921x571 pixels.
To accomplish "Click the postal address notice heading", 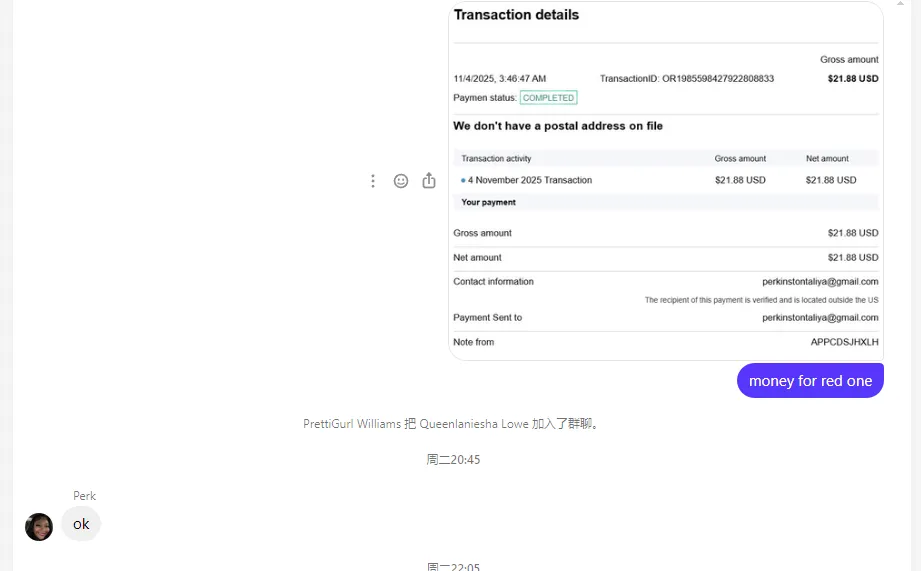I will click(x=557, y=126).
